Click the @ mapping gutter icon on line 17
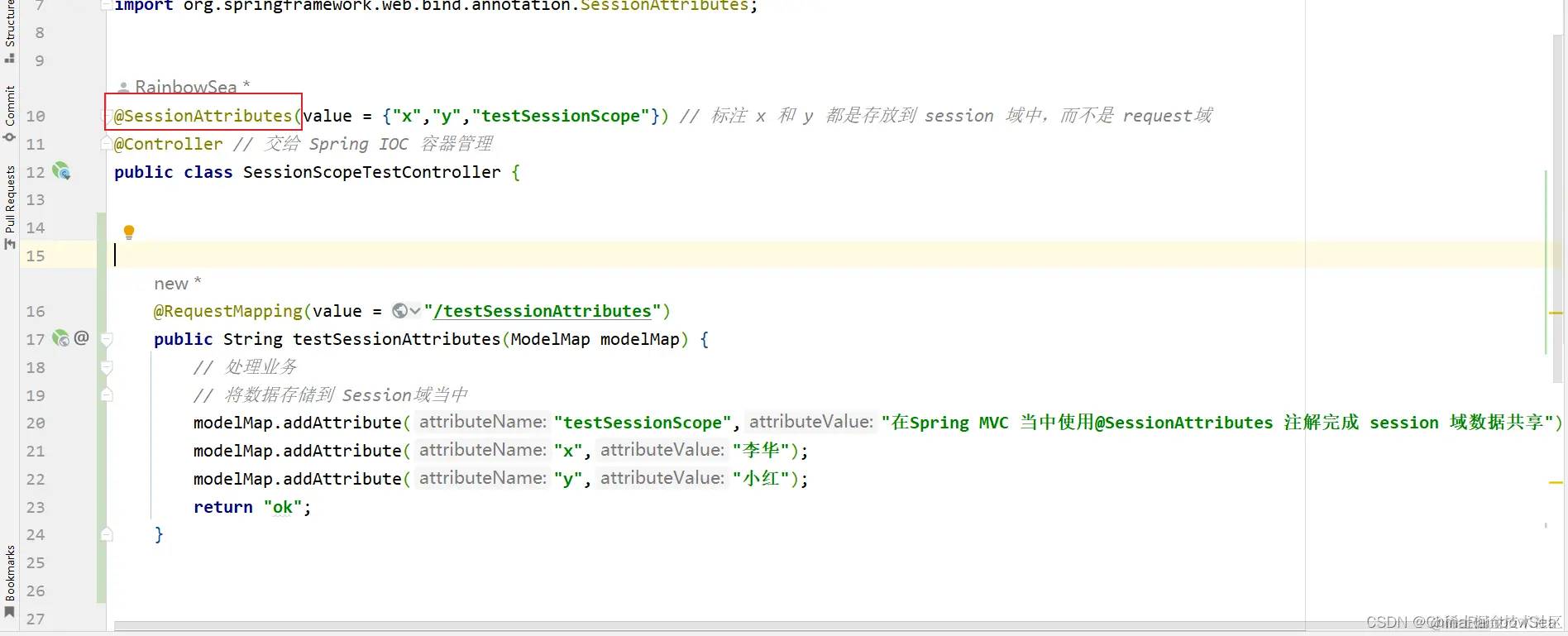The width and height of the screenshot is (1568, 636). (81, 337)
